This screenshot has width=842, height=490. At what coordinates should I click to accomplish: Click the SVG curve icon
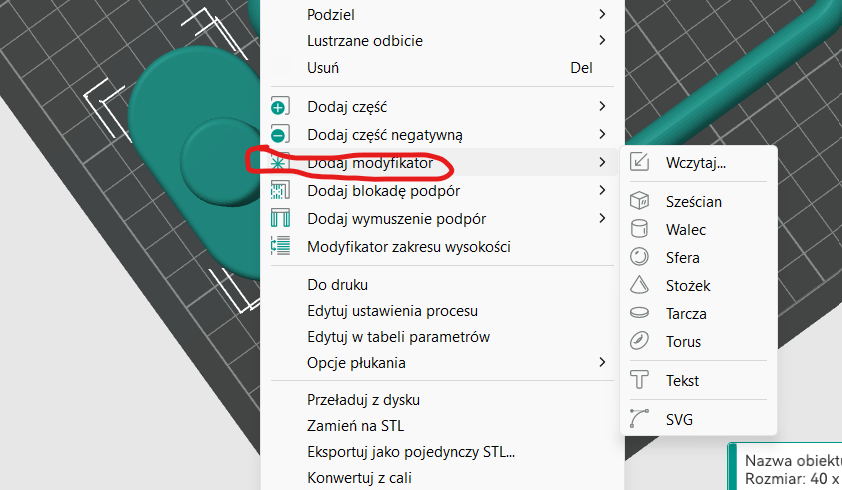tap(639, 420)
